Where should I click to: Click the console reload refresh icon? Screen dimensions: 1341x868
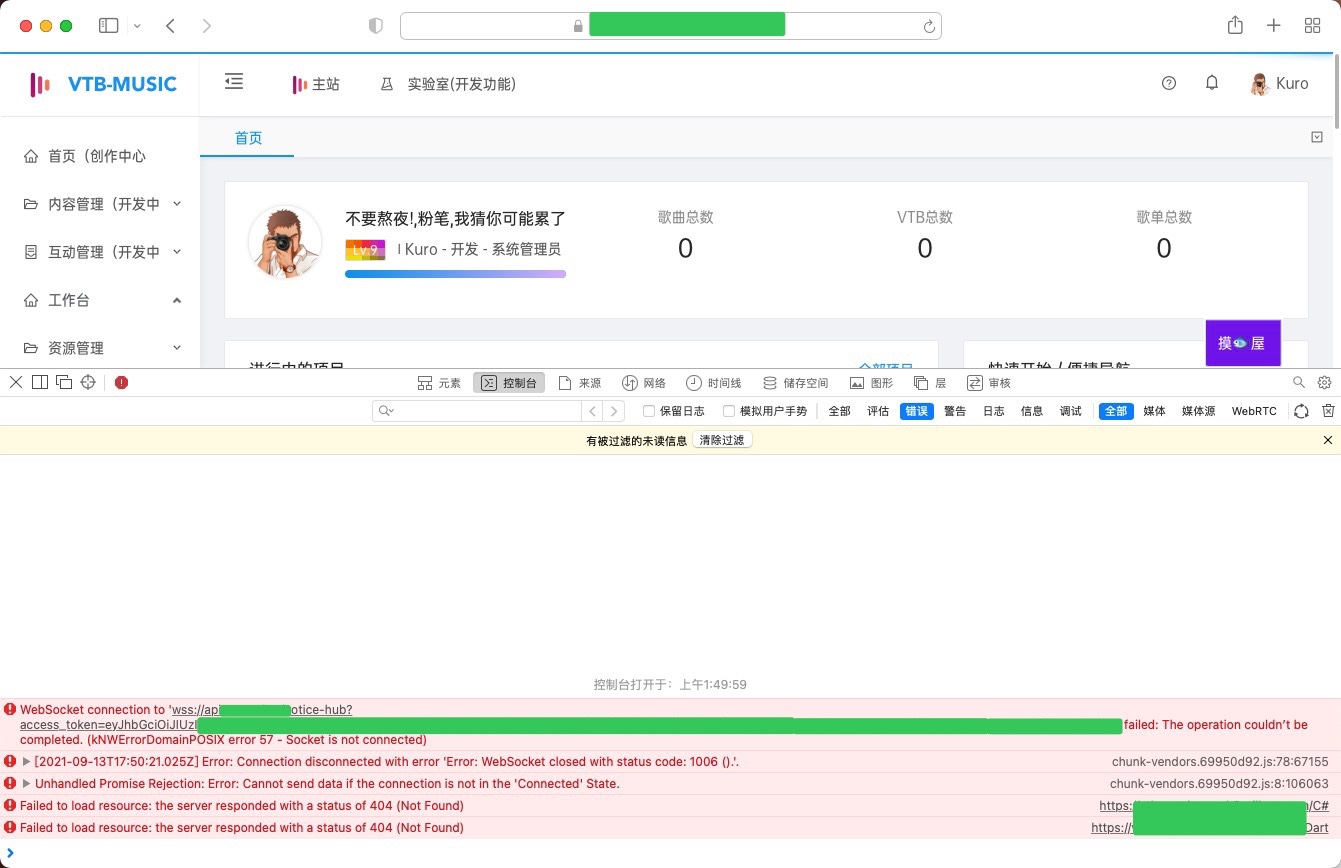coord(1301,411)
